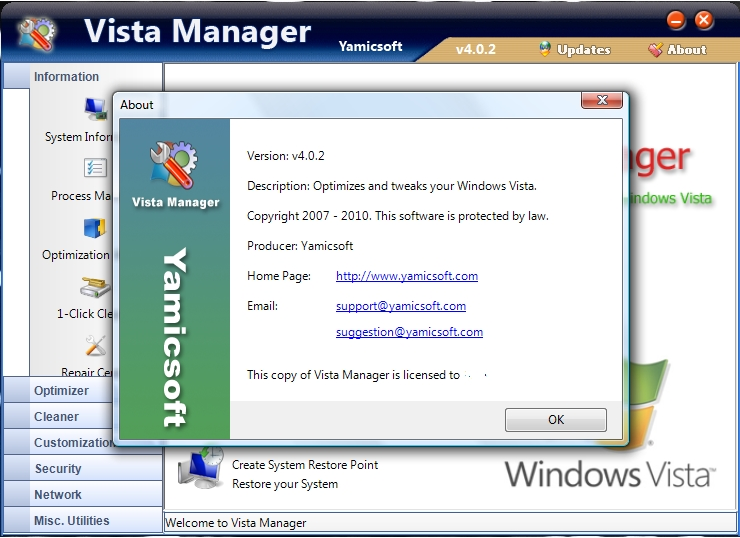
Task: Expand the Cleaner sidebar section
Action: click(56, 417)
